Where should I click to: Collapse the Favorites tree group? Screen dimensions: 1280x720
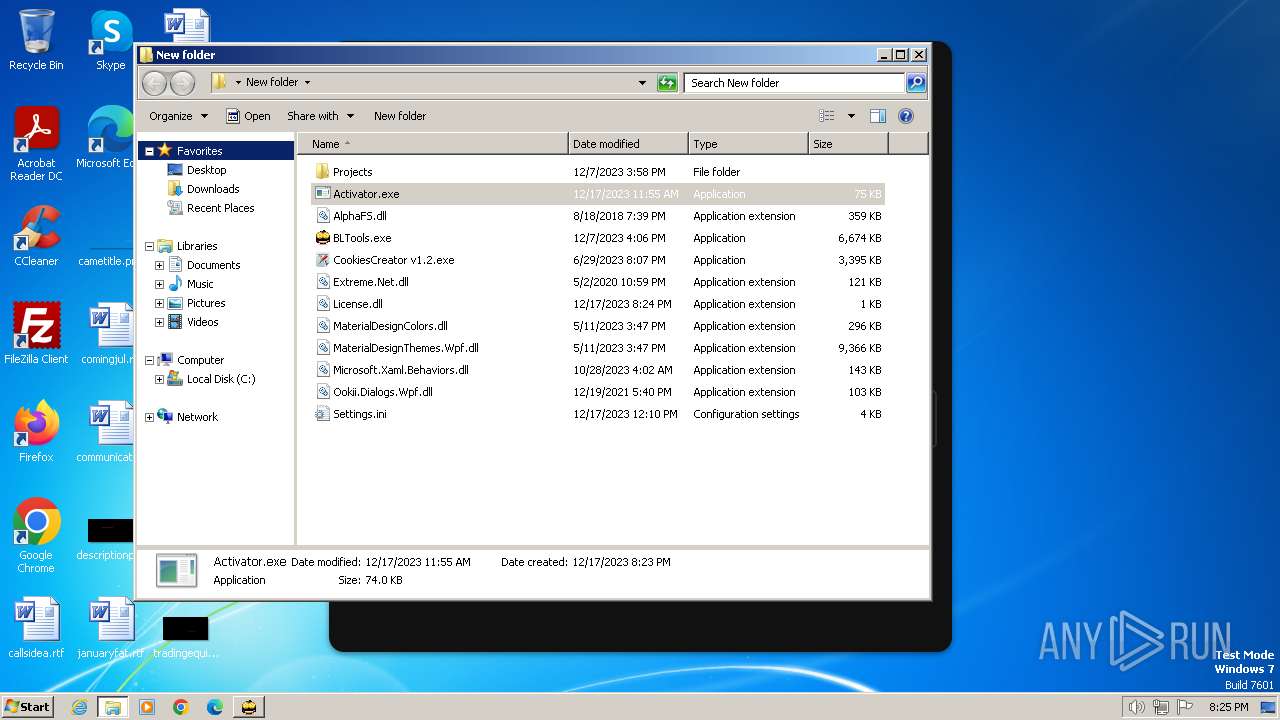pos(149,151)
